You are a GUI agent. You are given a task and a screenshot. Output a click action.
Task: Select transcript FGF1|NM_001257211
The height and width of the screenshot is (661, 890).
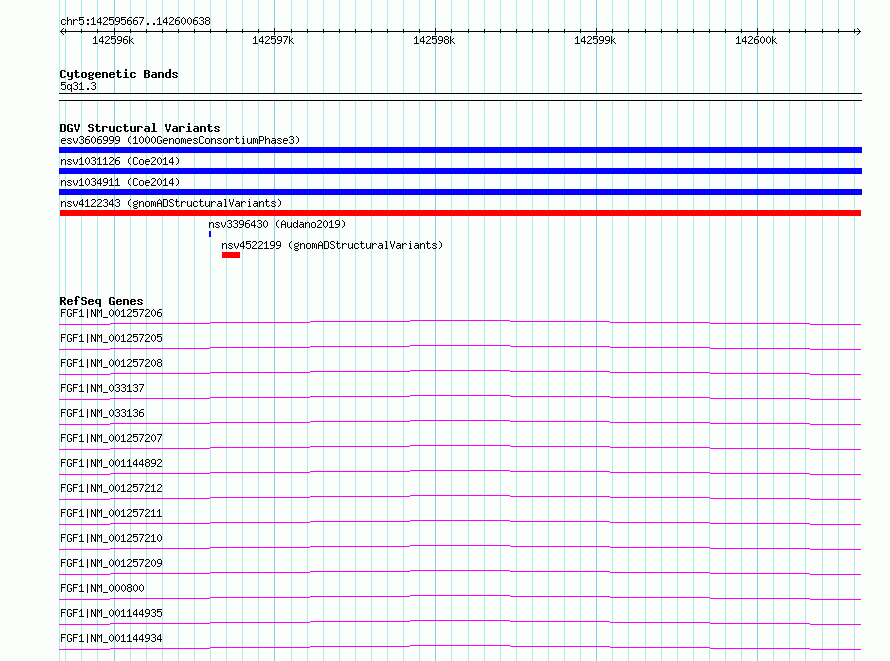(111, 513)
